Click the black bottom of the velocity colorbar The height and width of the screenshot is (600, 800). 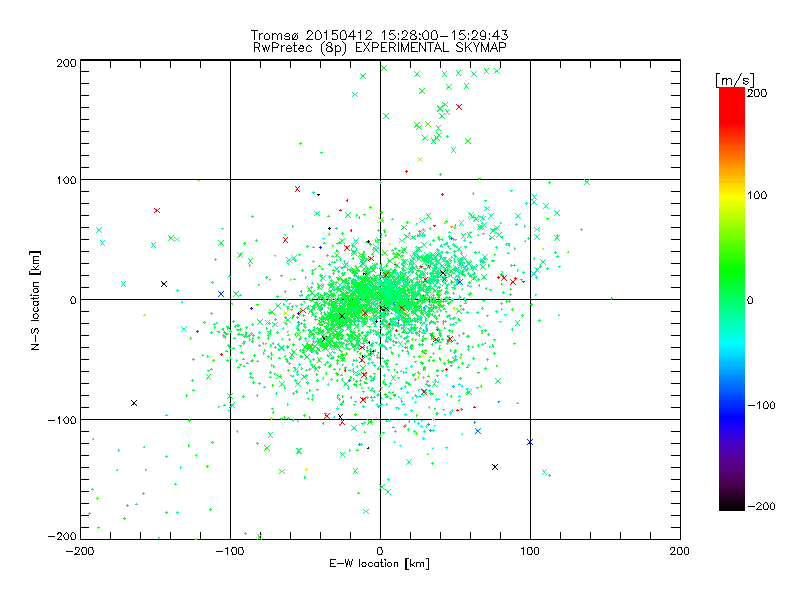(732, 505)
